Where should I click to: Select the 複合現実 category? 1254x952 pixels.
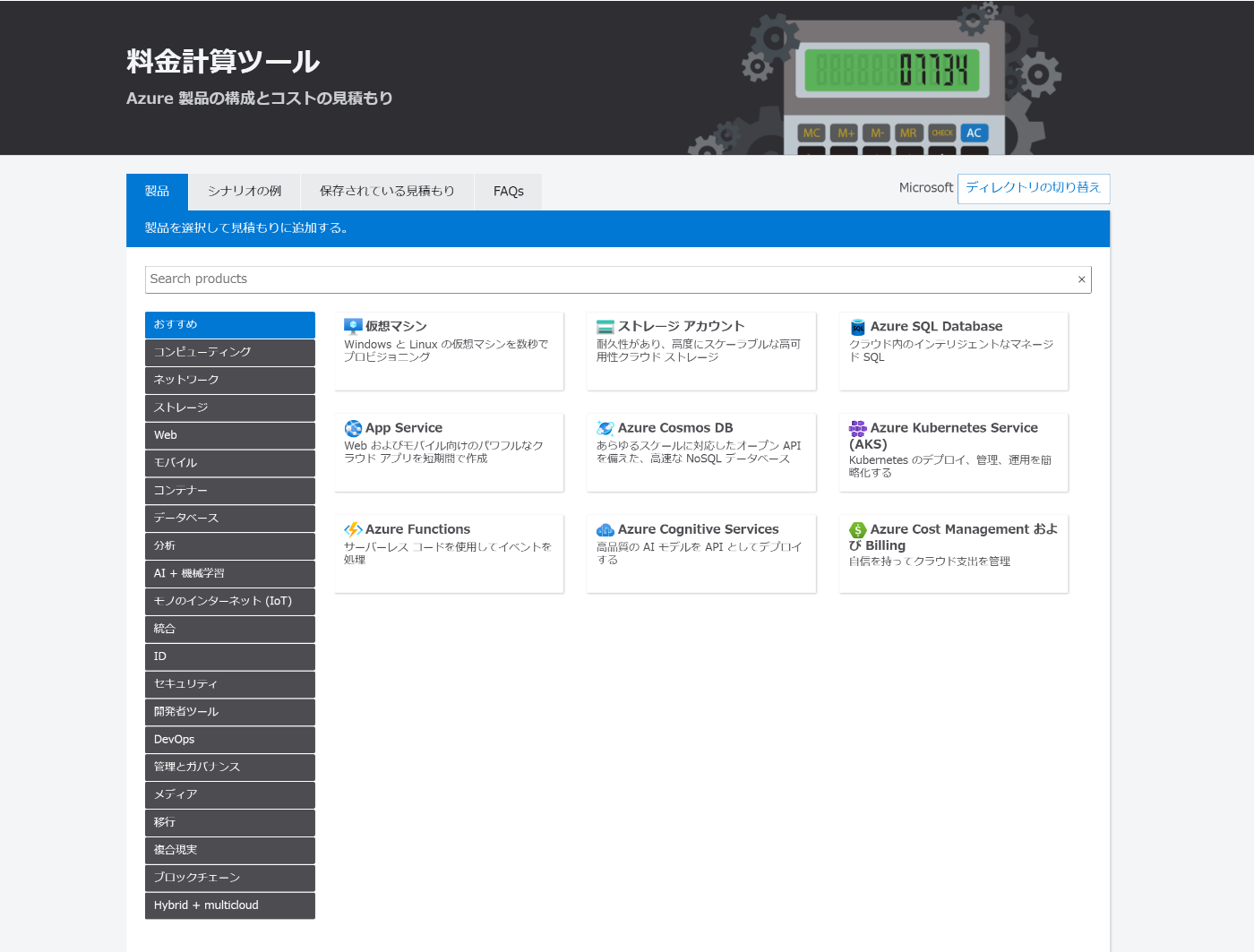pos(230,850)
